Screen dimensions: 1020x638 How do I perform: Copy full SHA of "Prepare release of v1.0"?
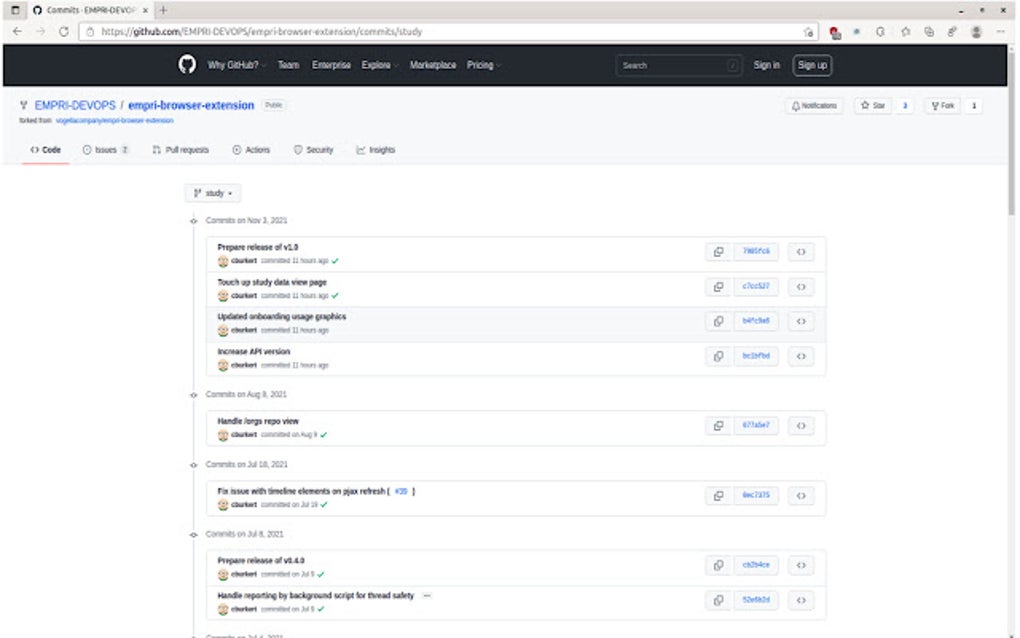click(717, 251)
